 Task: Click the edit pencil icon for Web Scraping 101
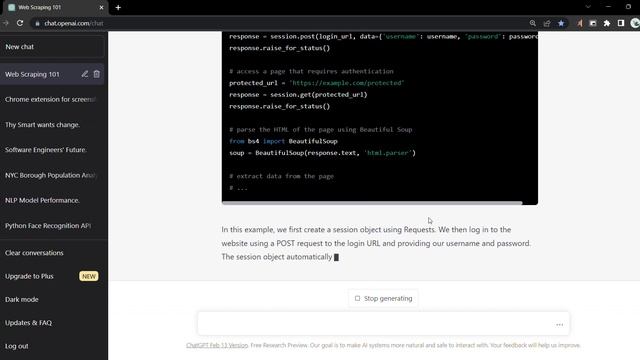coord(84,74)
